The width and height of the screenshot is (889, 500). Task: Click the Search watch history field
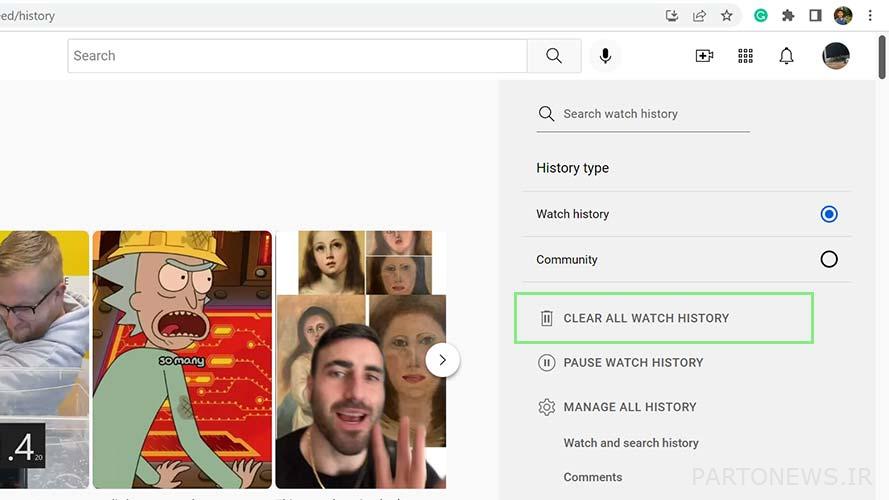point(643,113)
